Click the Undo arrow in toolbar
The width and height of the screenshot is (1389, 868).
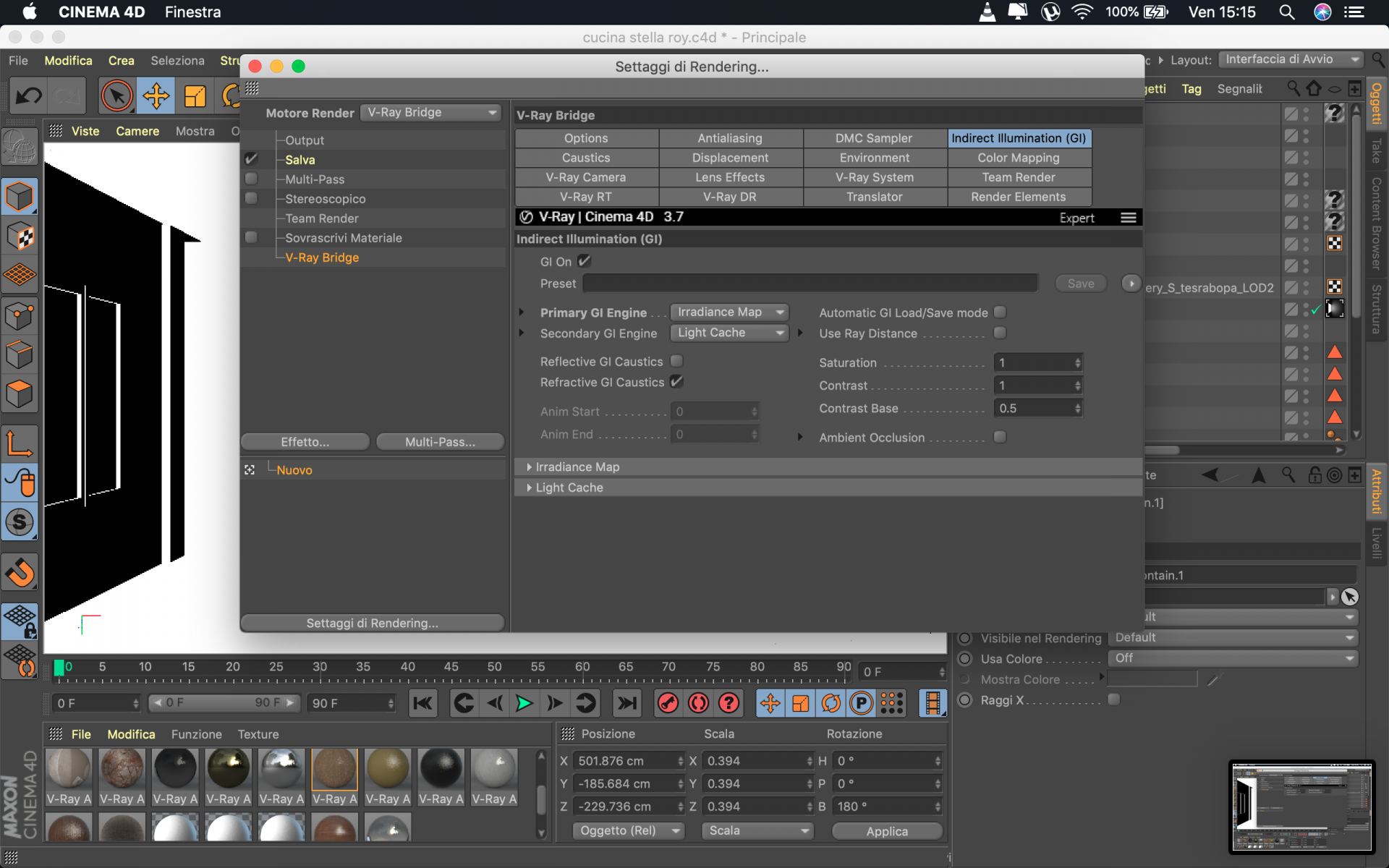[x=29, y=95]
